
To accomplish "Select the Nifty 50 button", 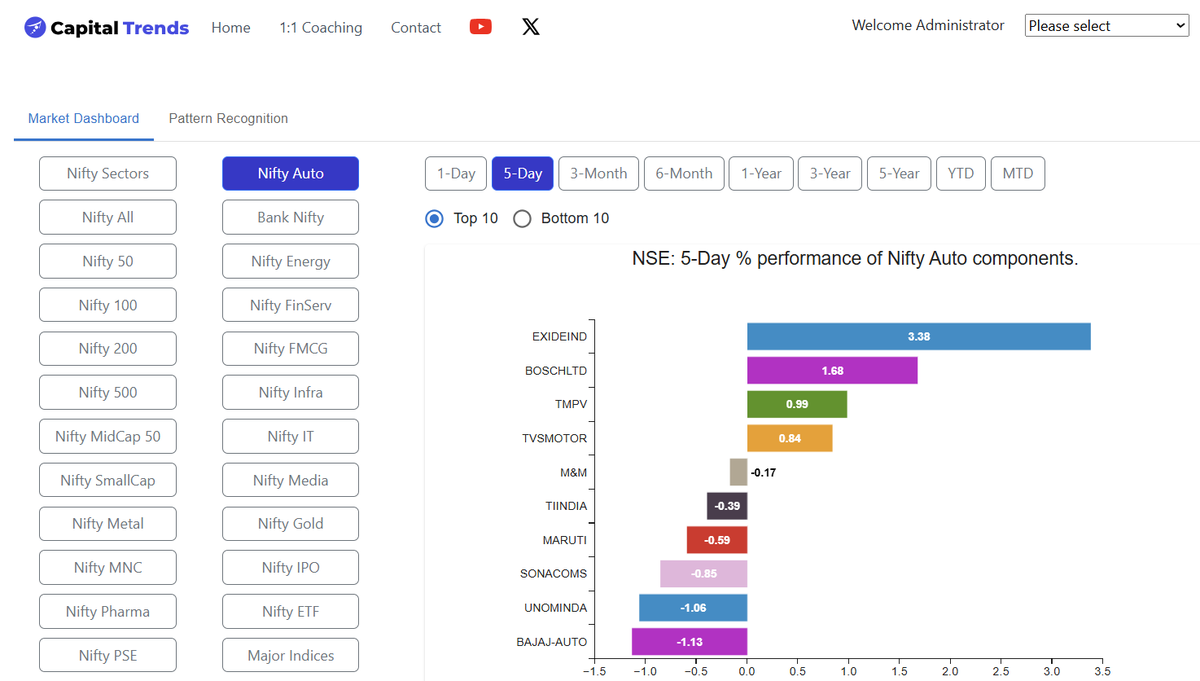I will coord(108,261).
